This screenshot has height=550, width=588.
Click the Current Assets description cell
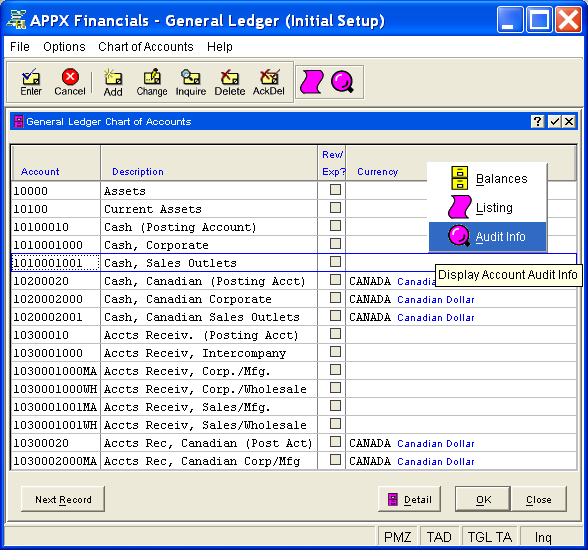click(x=209, y=209)
